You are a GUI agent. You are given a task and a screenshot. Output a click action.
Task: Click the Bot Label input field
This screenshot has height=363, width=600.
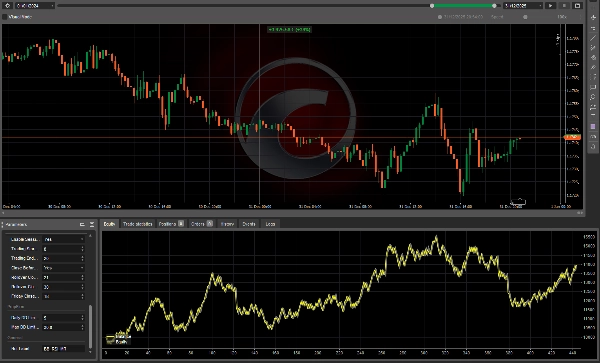coord(64,348)
